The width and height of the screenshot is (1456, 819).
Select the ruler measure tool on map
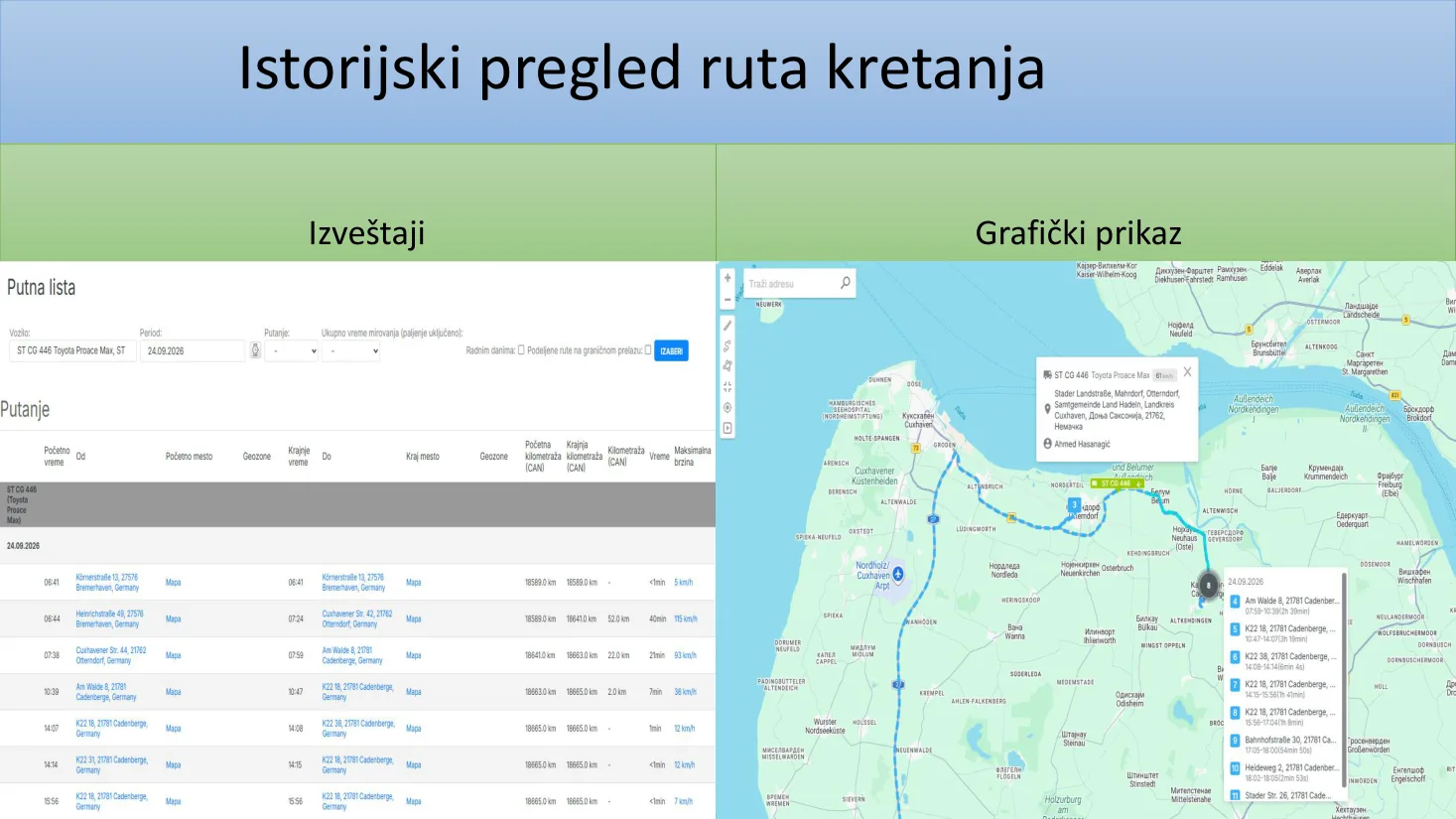click(x=728, y=326)
